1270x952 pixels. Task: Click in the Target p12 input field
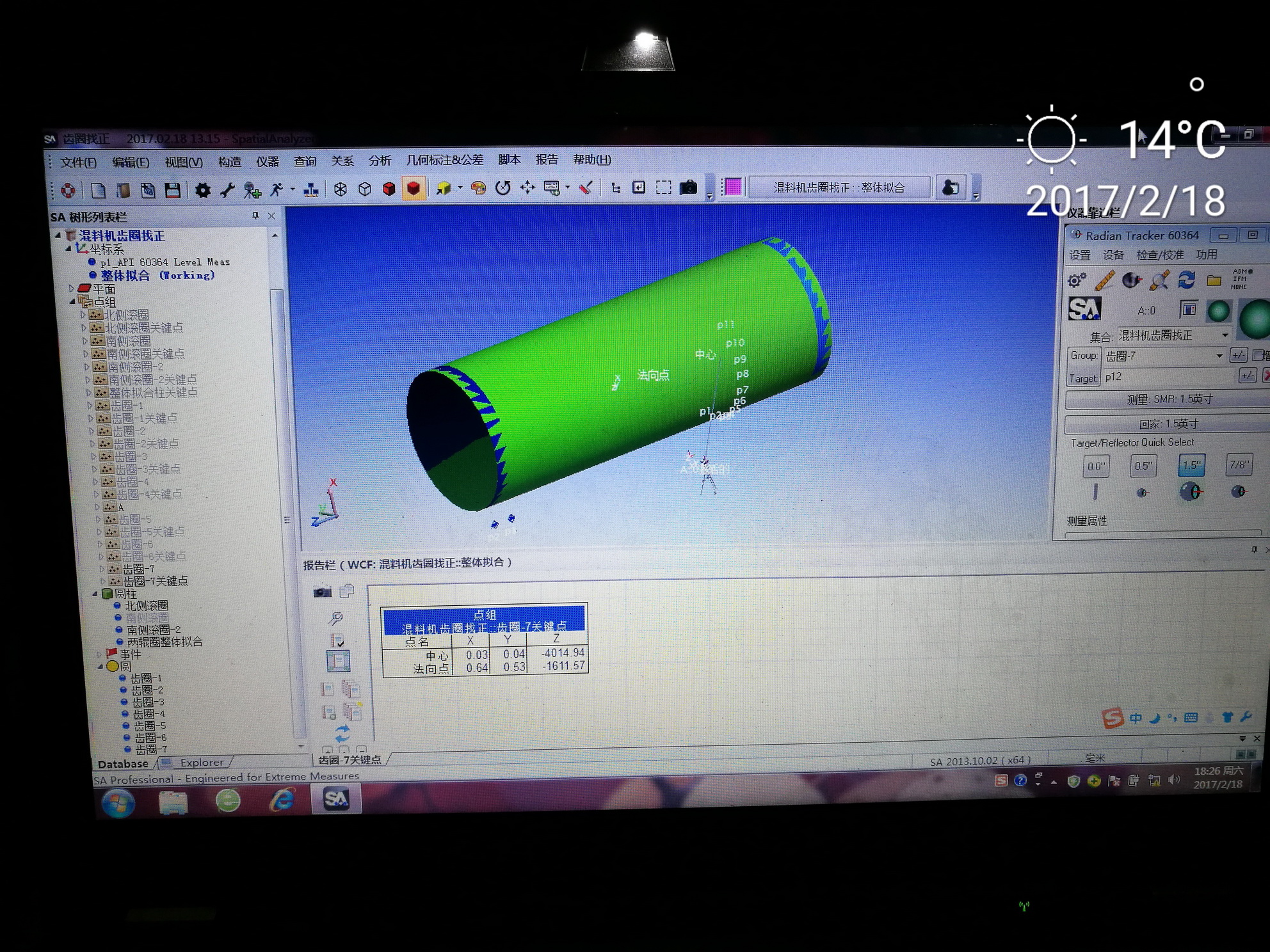click(1168, 376)
